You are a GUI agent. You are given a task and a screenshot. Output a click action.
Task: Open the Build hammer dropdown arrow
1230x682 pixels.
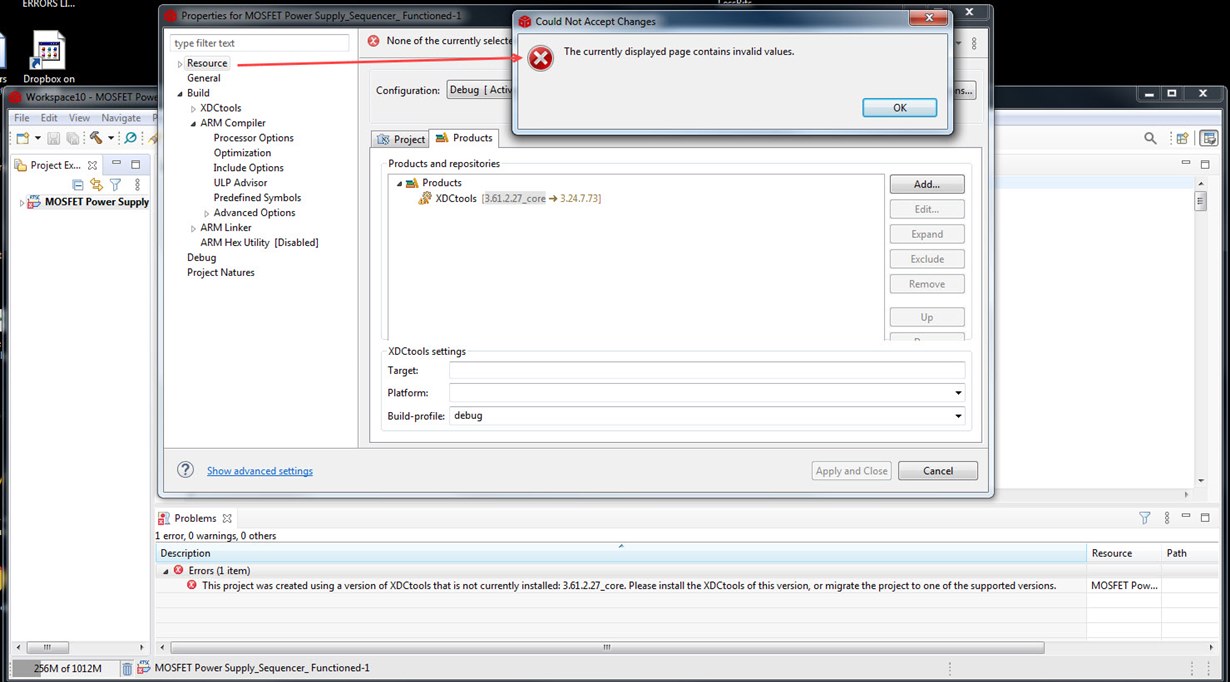[x=110, y=138]
